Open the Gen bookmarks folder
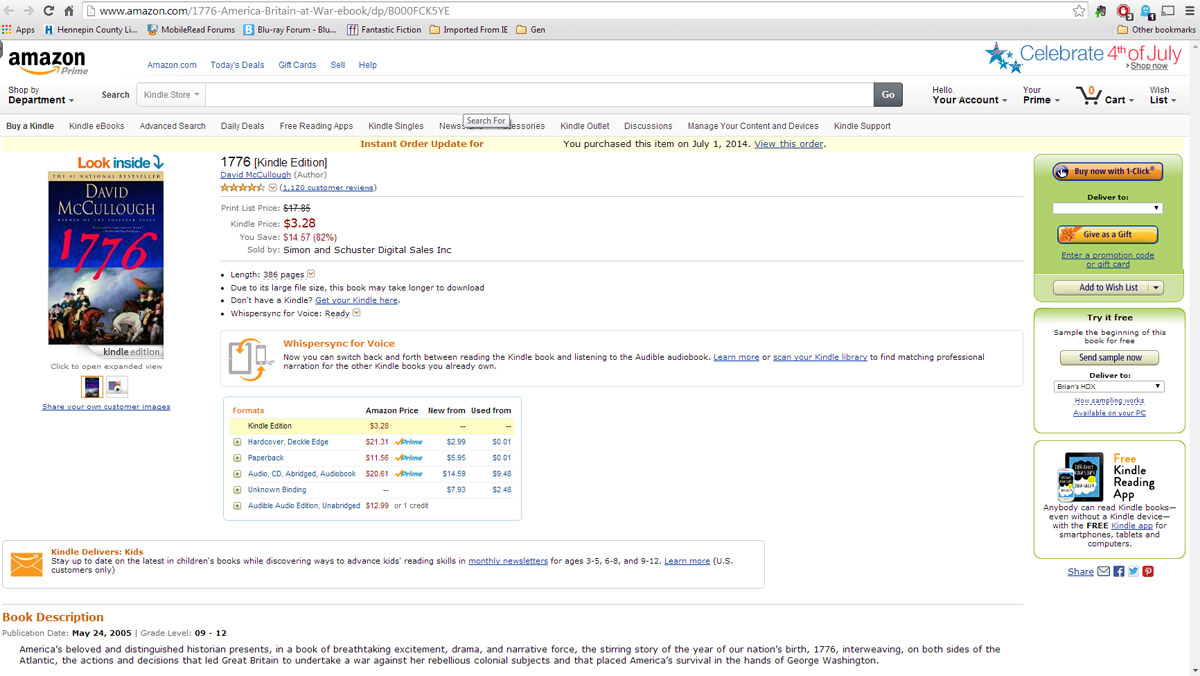This screenshot has width=1200, height=676. coord(531,30)
